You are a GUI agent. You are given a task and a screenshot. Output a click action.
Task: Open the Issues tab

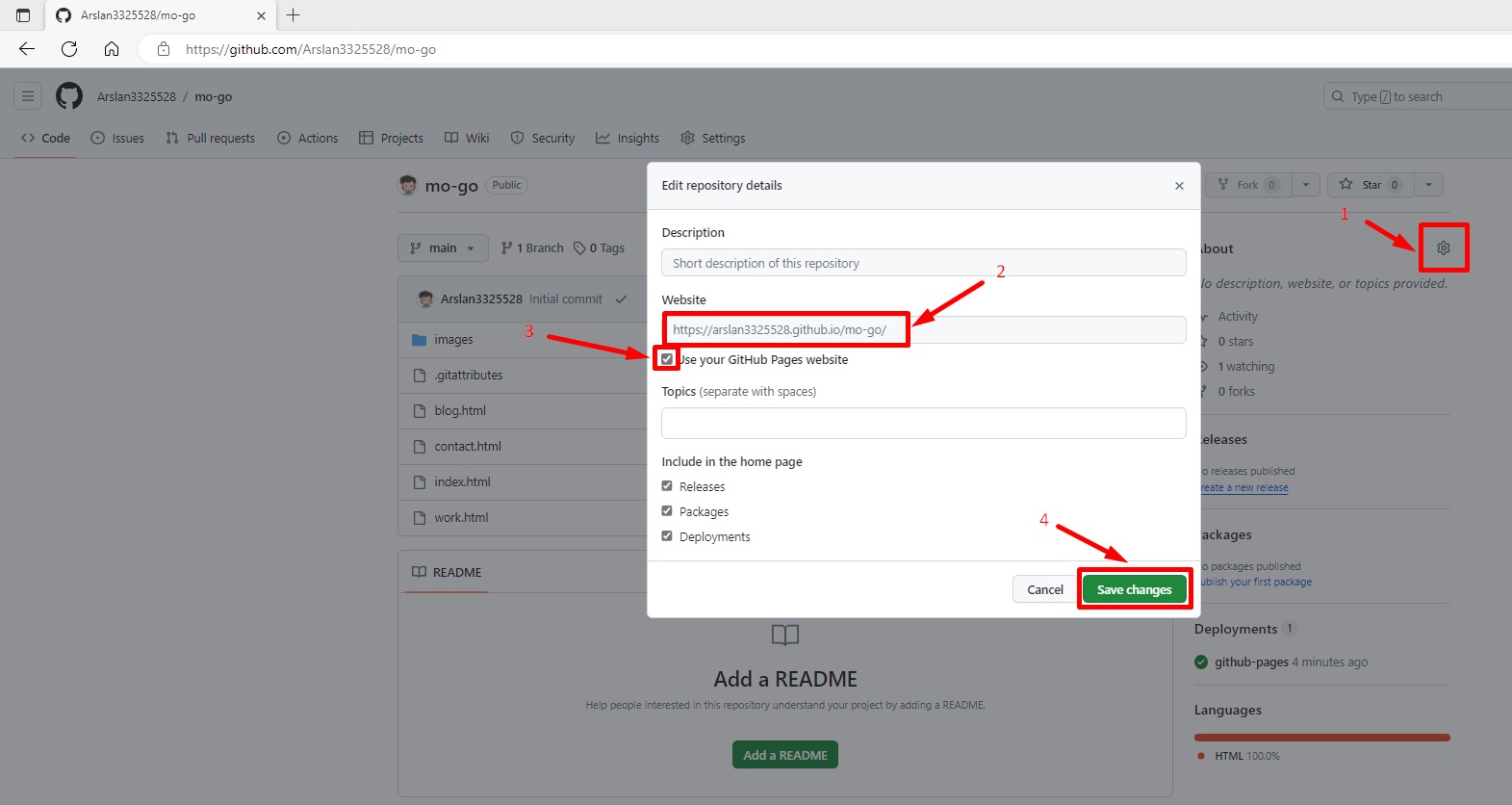(117, 139)
